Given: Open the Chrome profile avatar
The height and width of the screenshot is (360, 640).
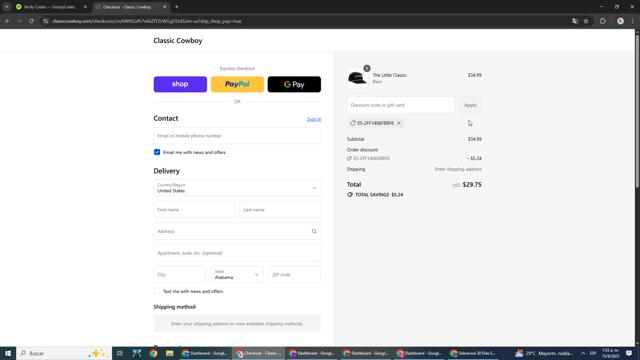Looking at the screenshot, I should (x=620, y=21).
